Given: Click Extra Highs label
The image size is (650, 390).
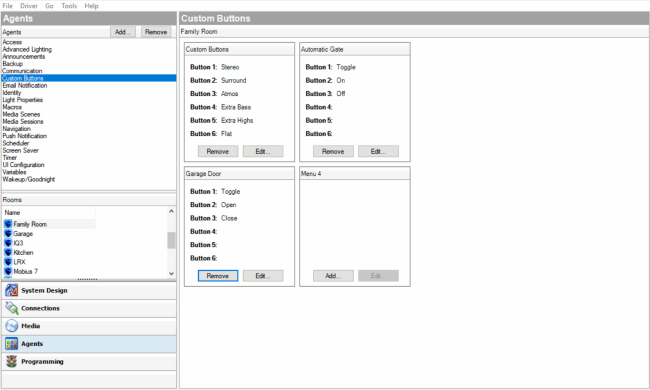Looking at the screenshot, I should click(x=237, y=120).
